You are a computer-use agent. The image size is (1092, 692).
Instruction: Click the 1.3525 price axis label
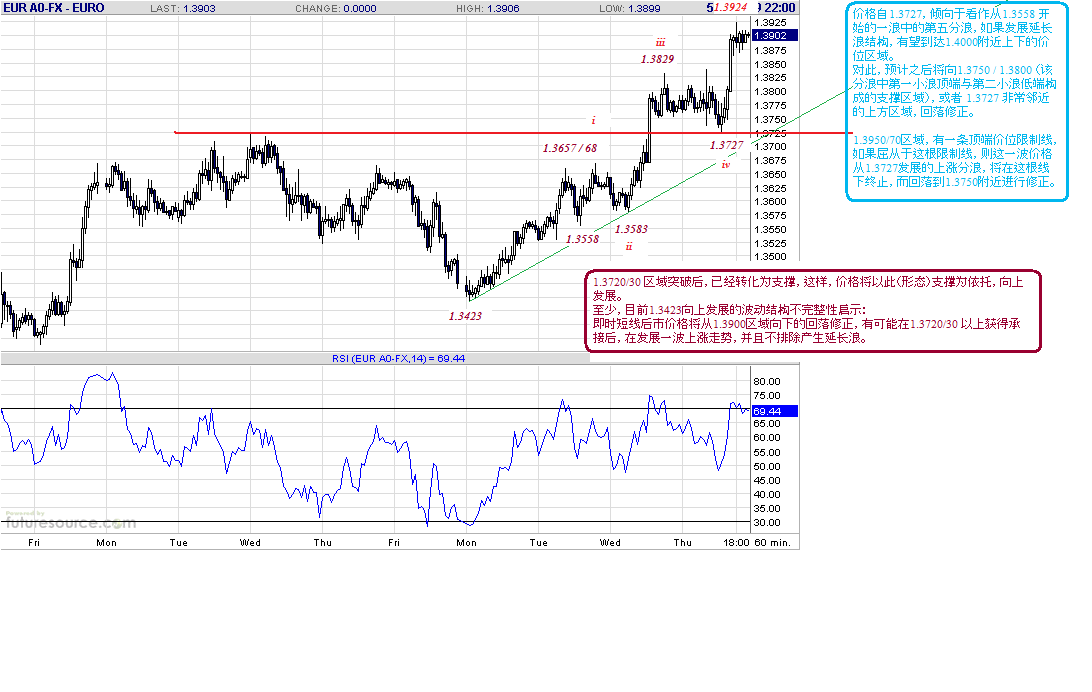point(770,243)
